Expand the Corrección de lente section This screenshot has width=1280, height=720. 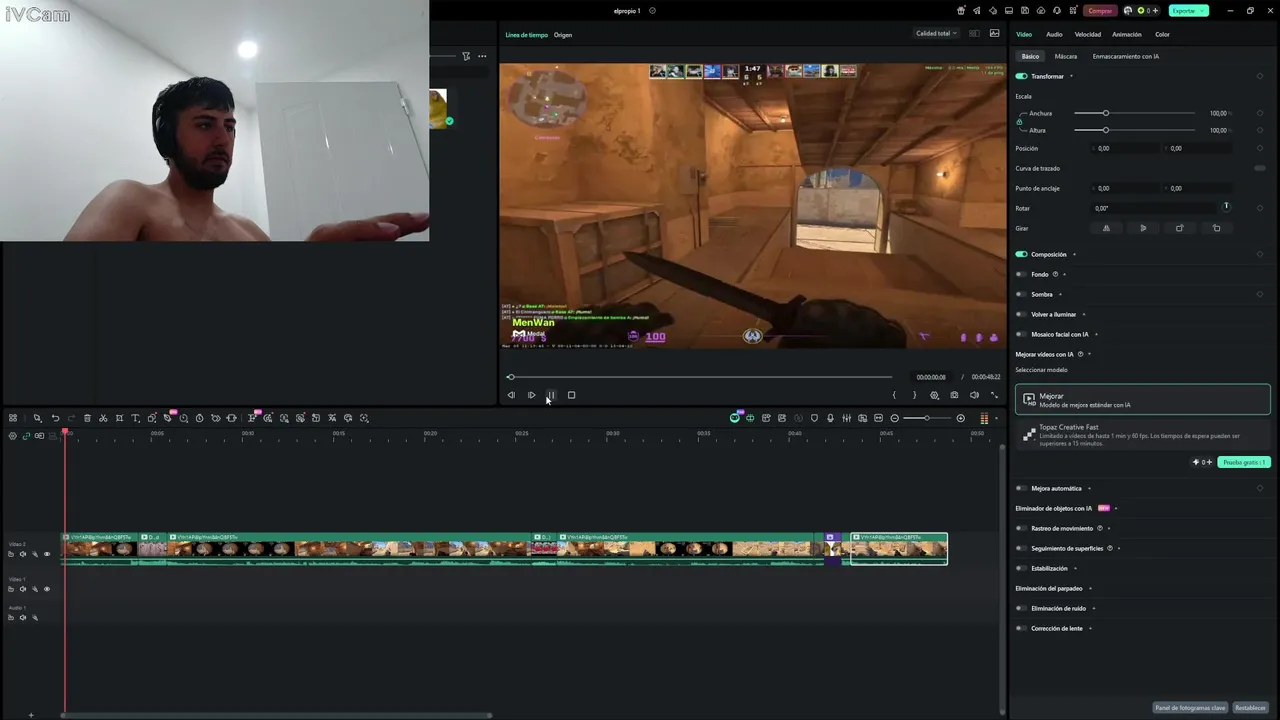(x=1090, y=628)
